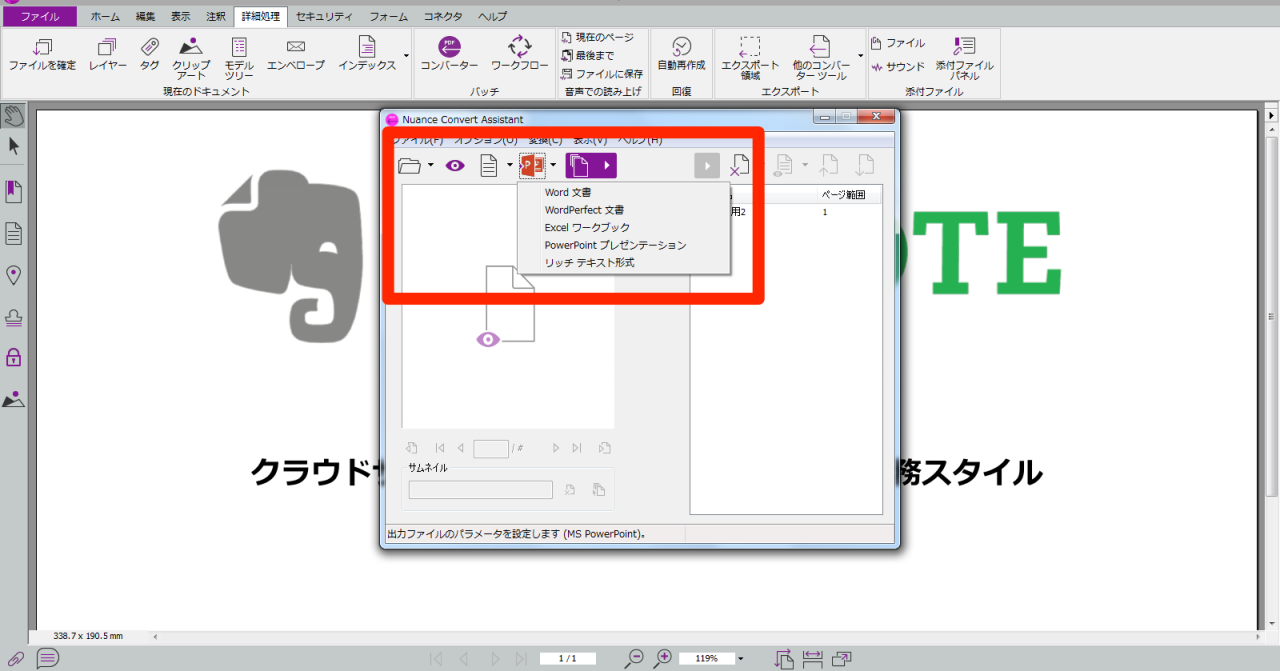Screen dimensions: 1280x671
Task: Switch to the ホーム tab
Action: [x=105, y=16]
